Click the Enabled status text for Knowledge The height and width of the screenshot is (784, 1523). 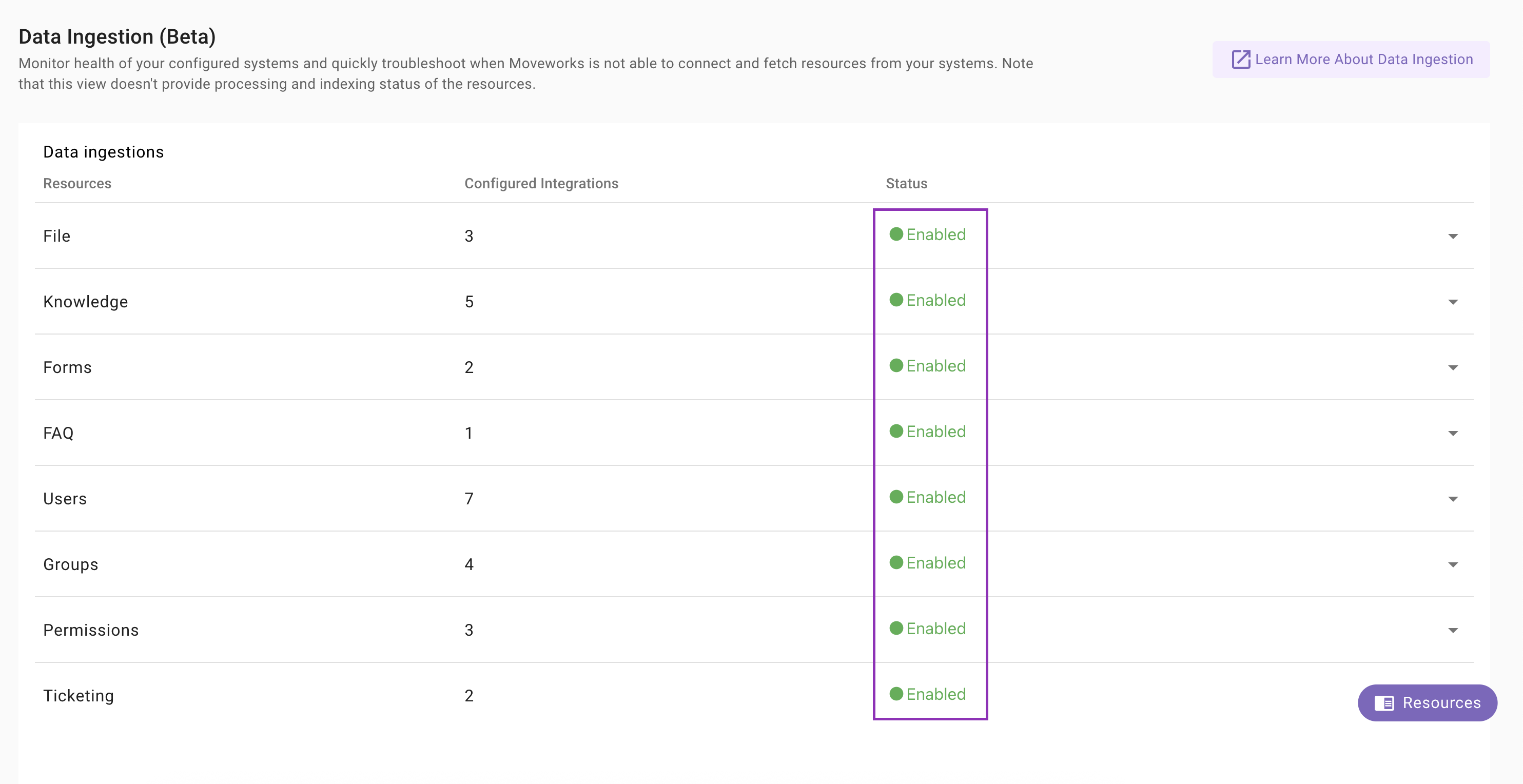pos(936,300)
